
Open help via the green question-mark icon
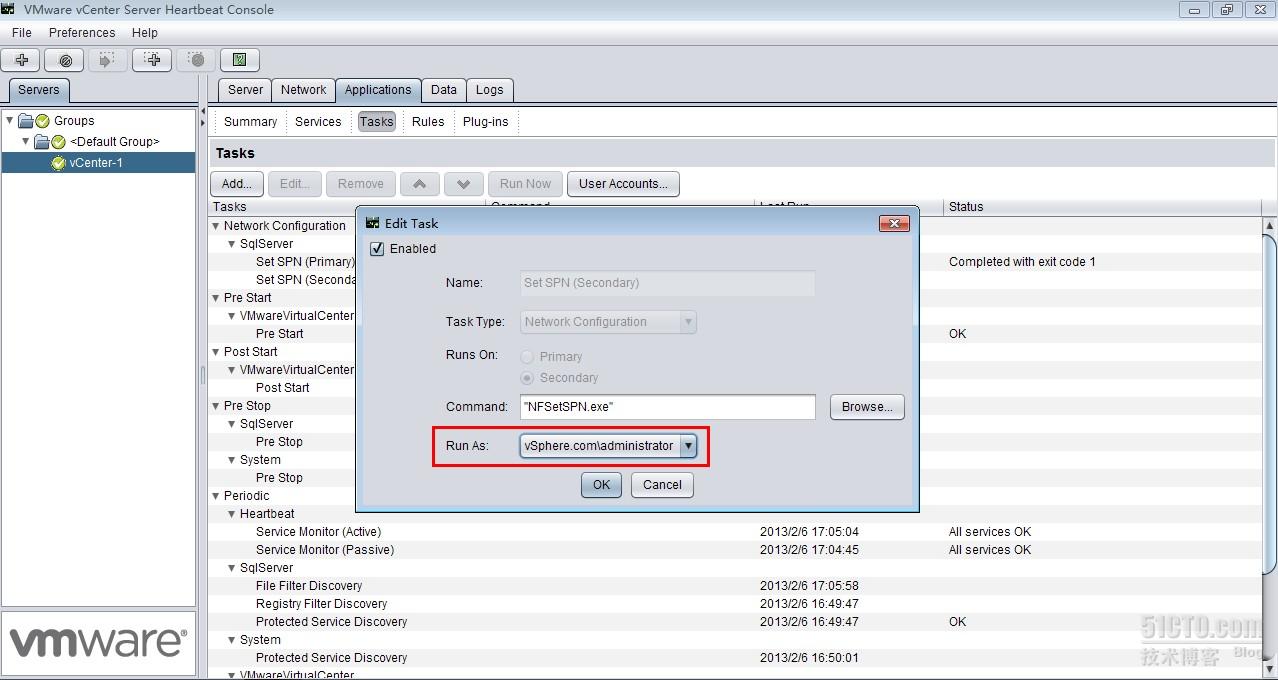point(240,60)
